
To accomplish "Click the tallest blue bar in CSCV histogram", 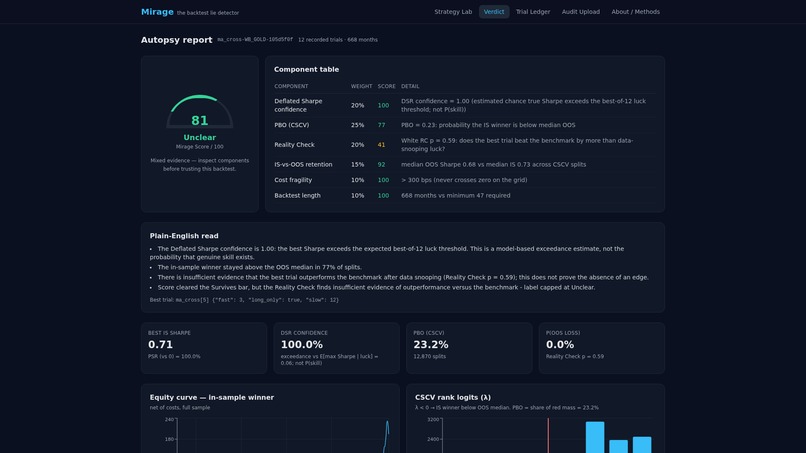I will click(x=595, y=437).
